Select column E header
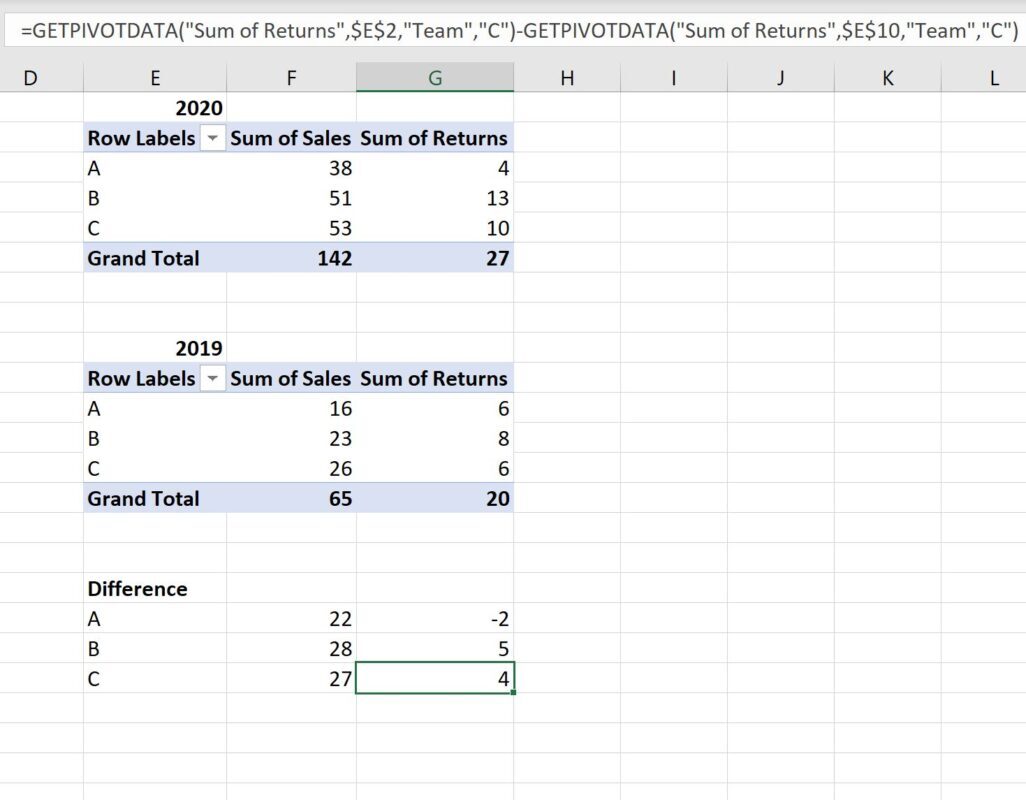Screen dimensions: 1026x800 coord(155,78)
